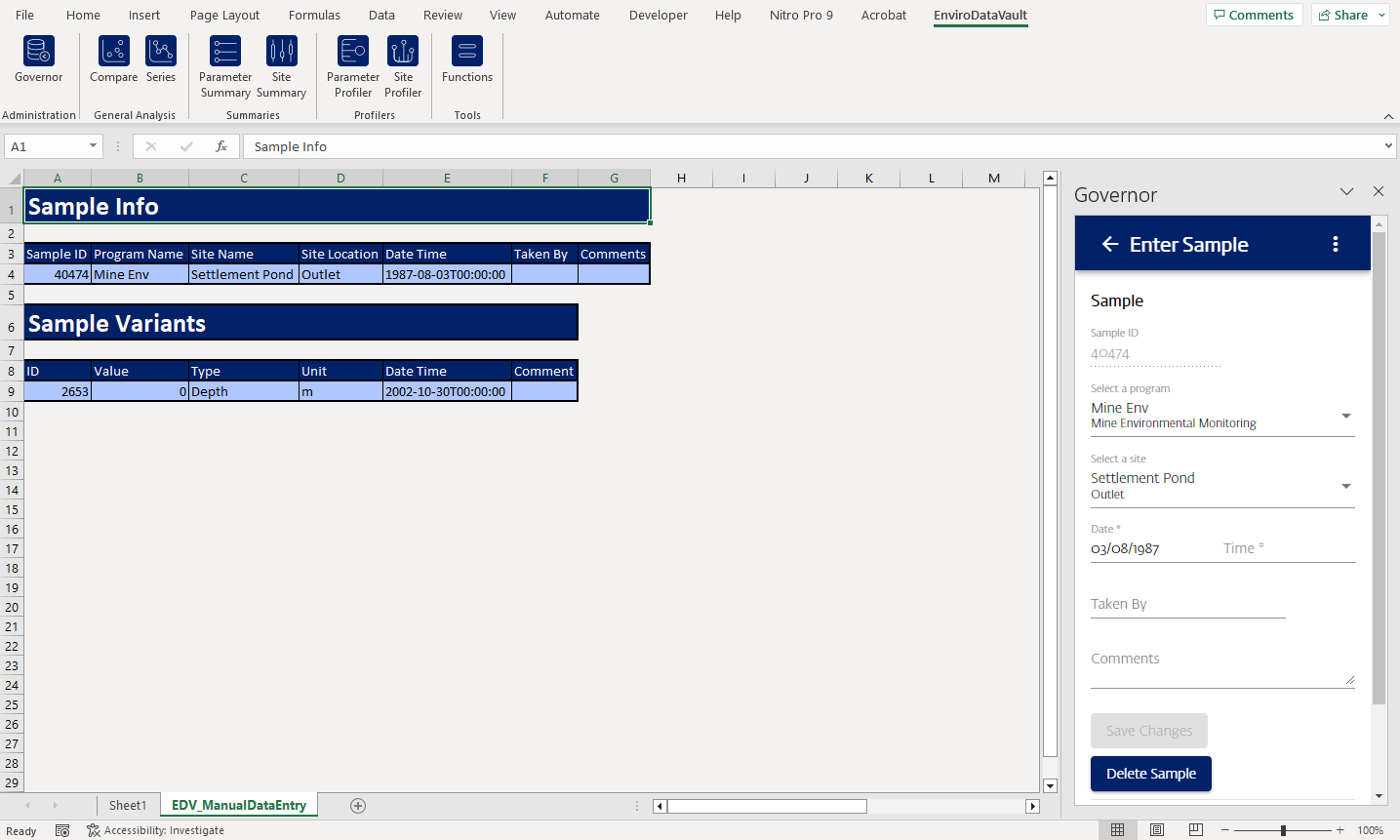Click zoom out minus button

point(1225,830)
